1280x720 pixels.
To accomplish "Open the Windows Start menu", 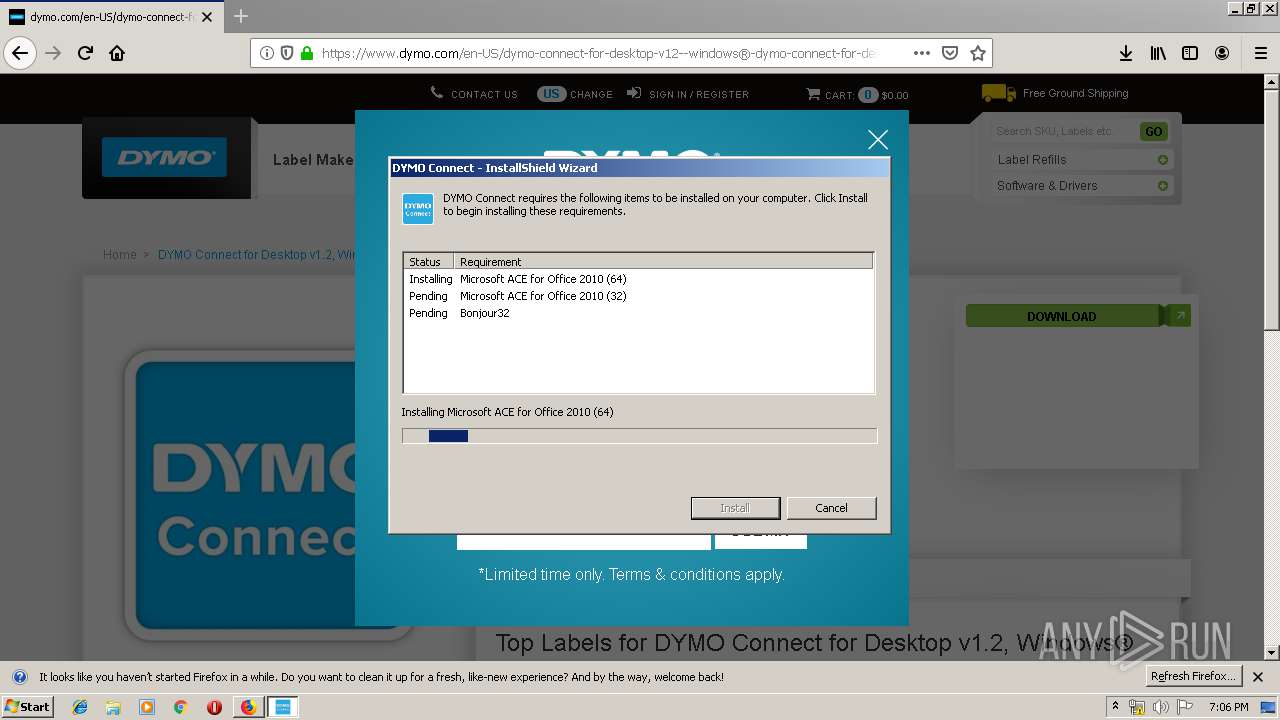I will [28, 706].
